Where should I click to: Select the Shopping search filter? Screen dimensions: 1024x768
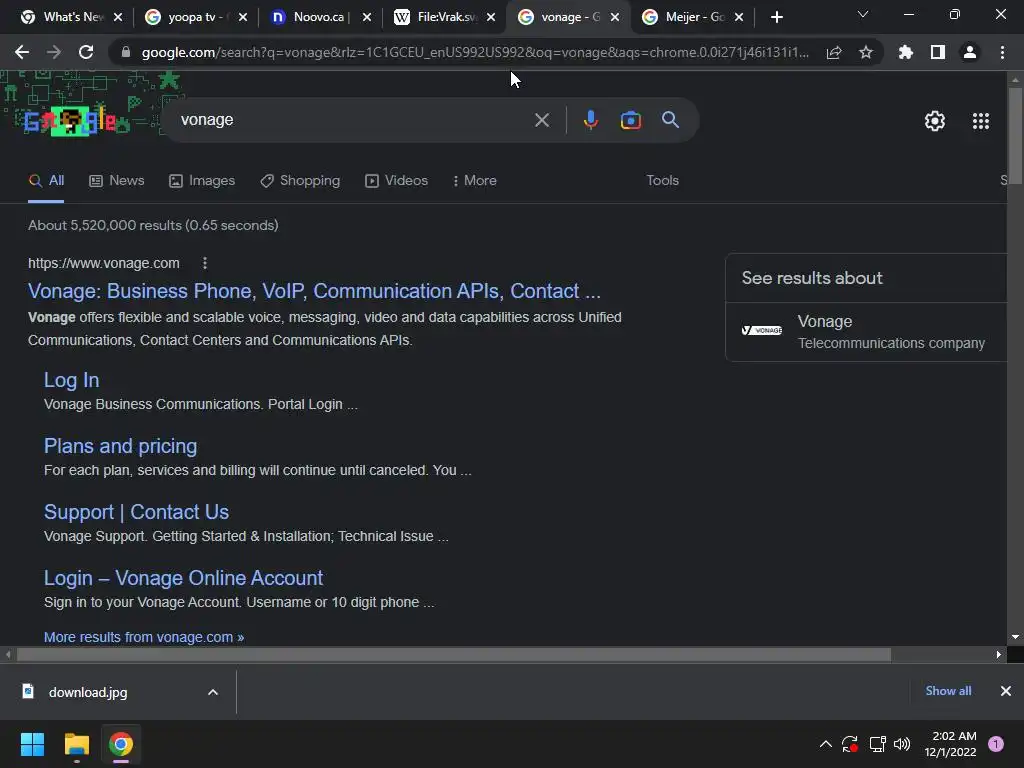(x=300, y=181)
